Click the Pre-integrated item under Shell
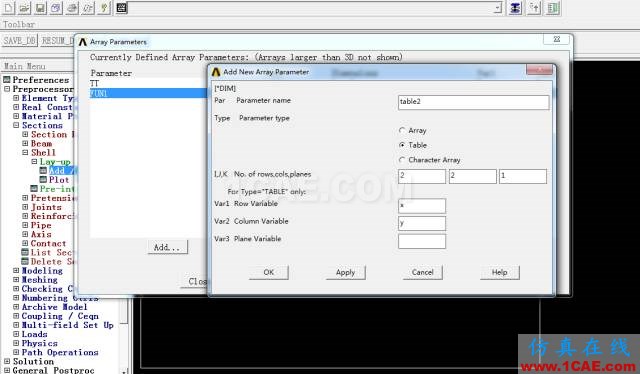This screenshot has height=374, width=640. (57, 189)
